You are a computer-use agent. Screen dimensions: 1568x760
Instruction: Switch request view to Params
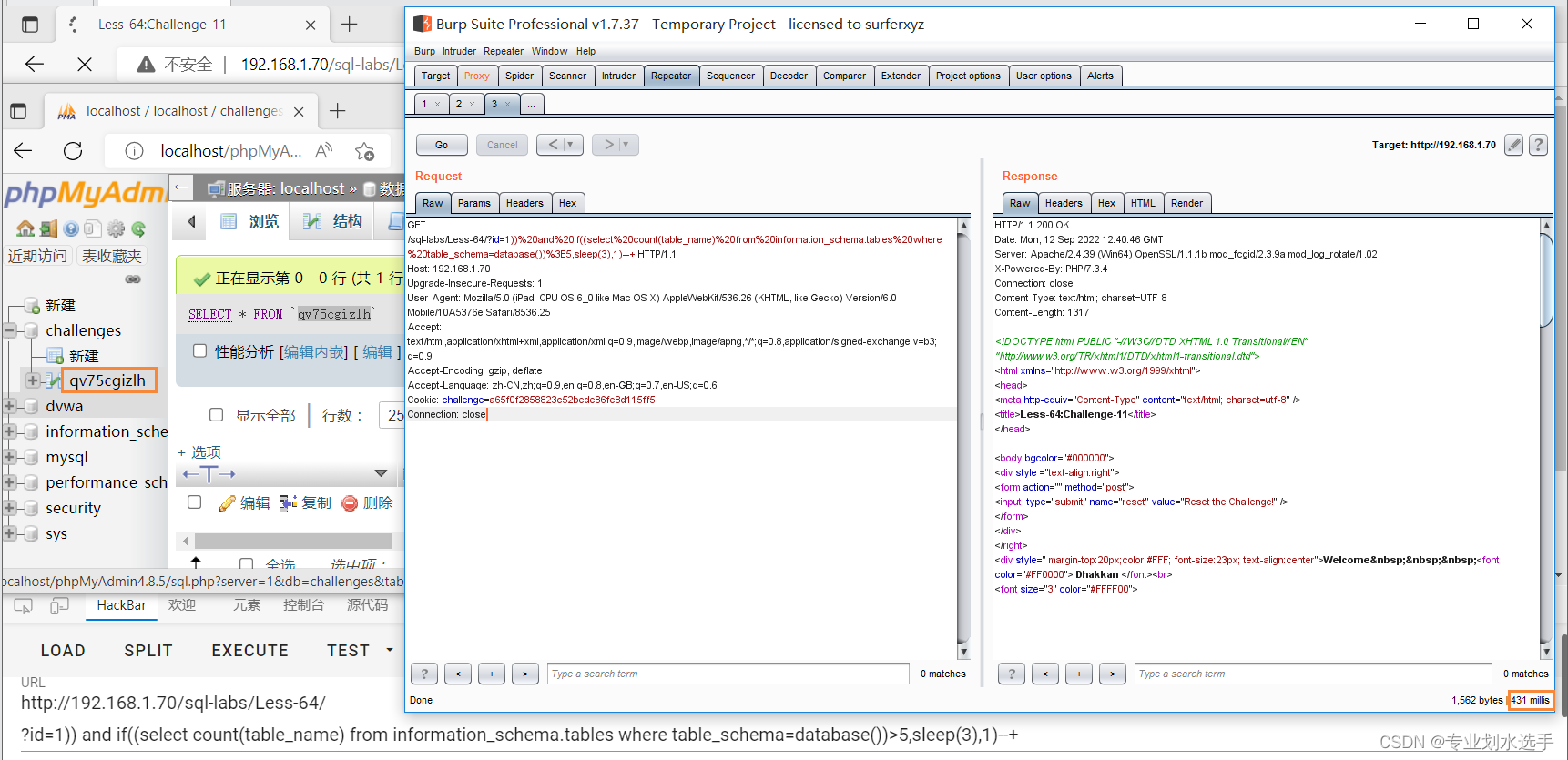tap(473, 203)
